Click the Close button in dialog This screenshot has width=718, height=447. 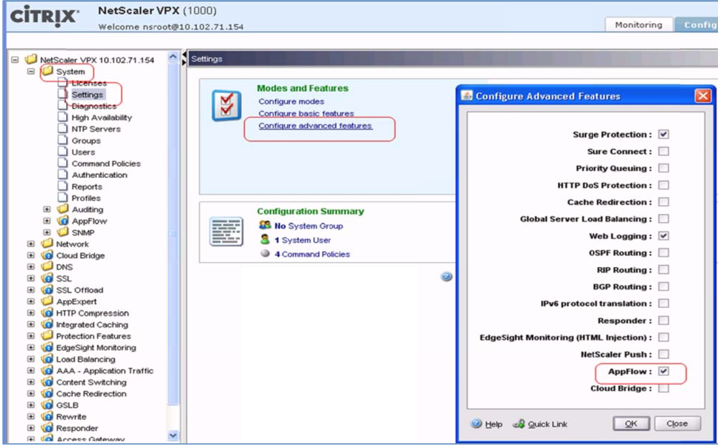click(677, 424)
